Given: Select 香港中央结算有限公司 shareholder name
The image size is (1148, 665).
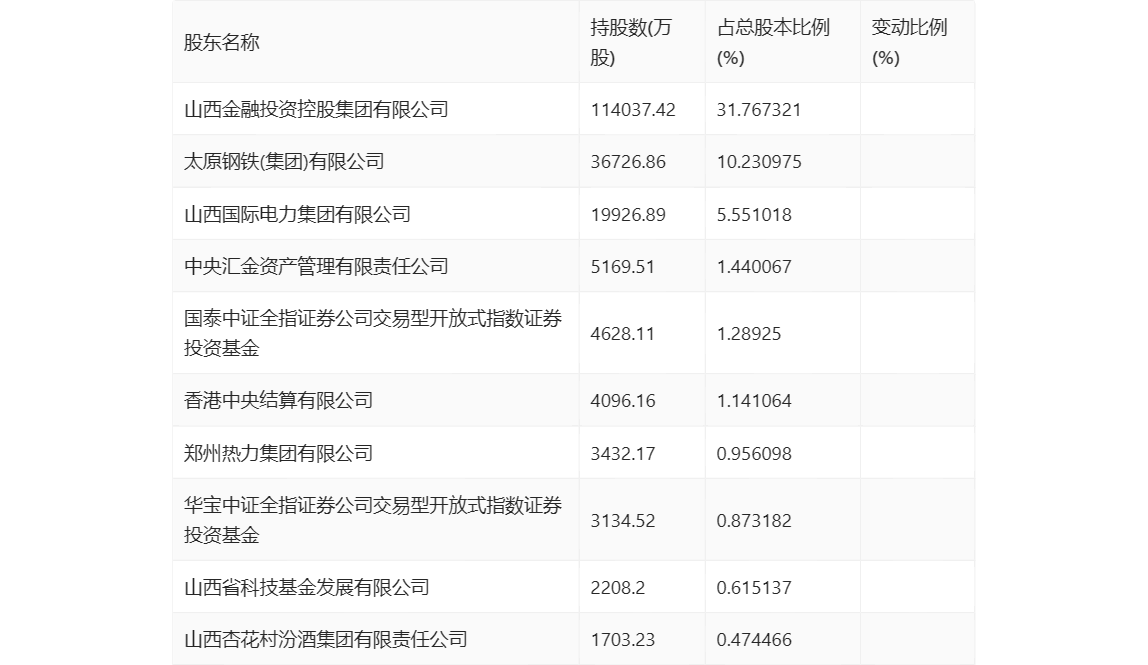Looking at the screenshot, I should click(x=278, y=401).
